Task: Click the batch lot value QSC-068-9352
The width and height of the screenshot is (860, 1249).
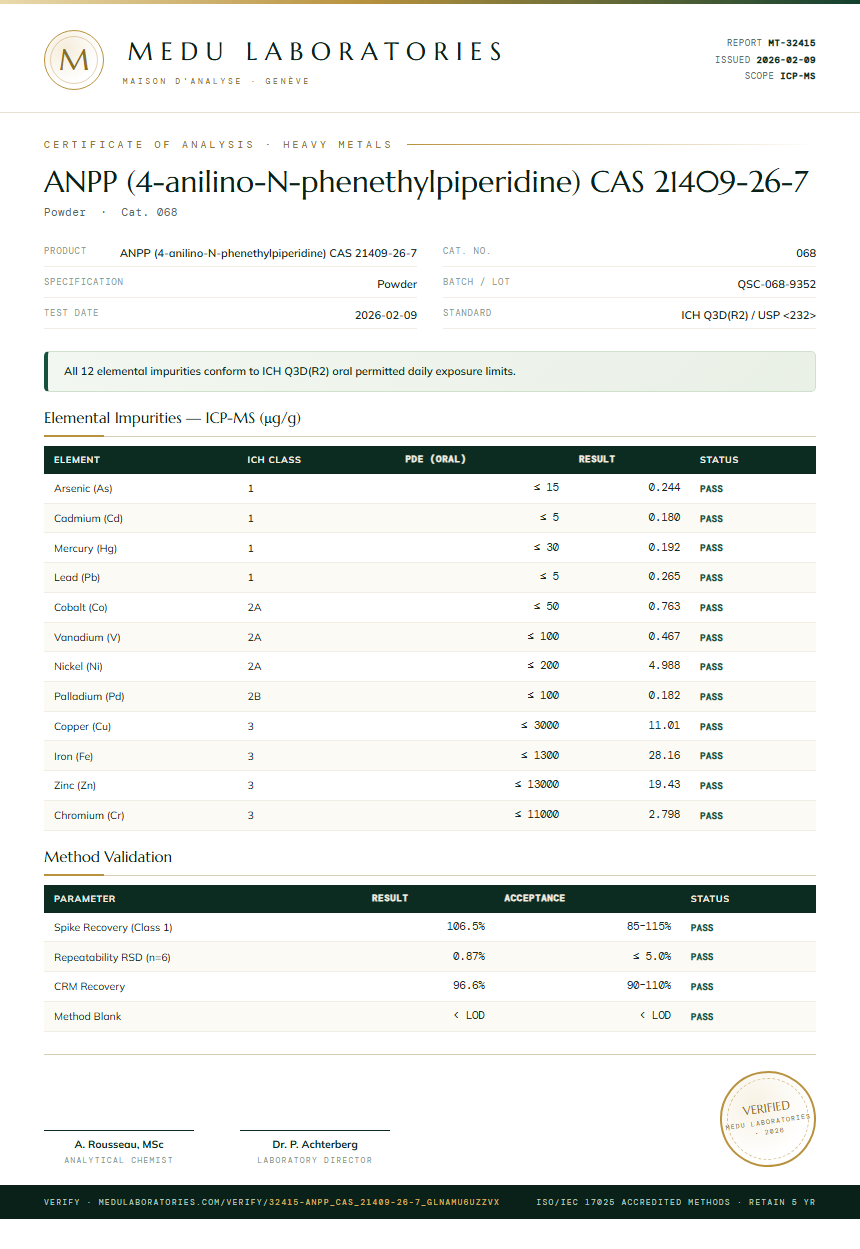Action: [x=777, y=284]
